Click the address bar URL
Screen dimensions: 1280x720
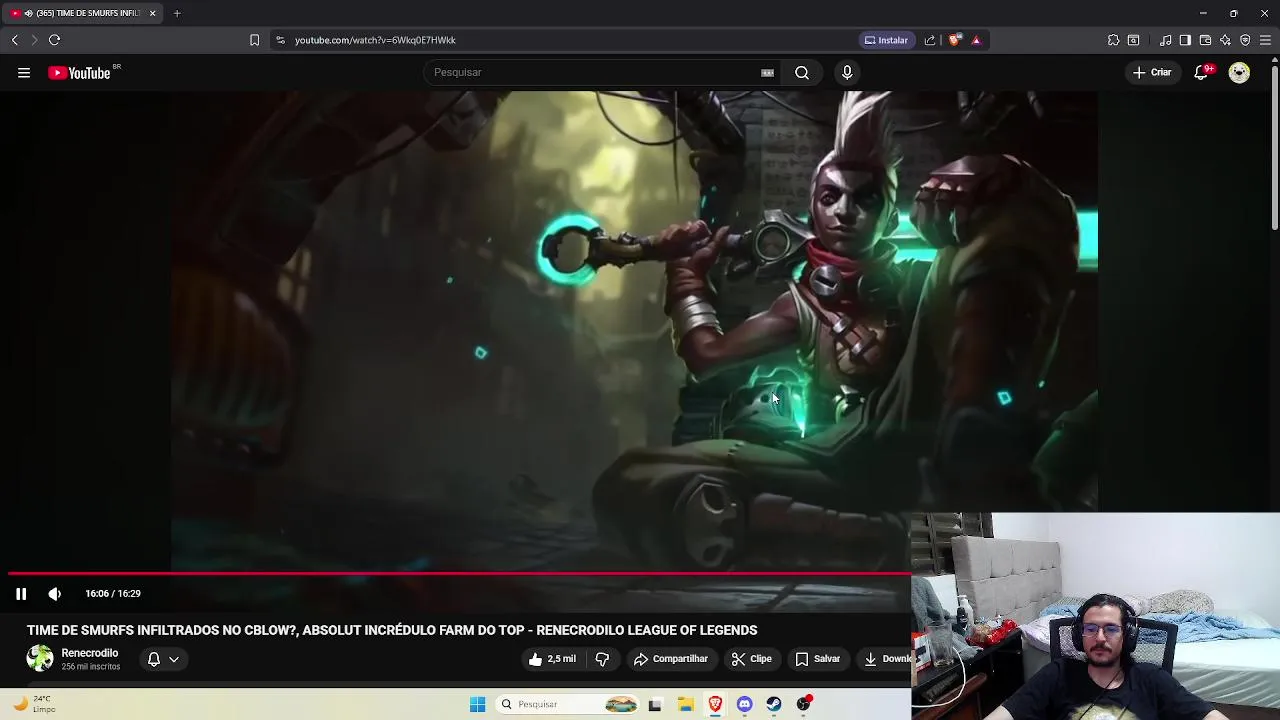pyautogui.click(x=375, y=40)
